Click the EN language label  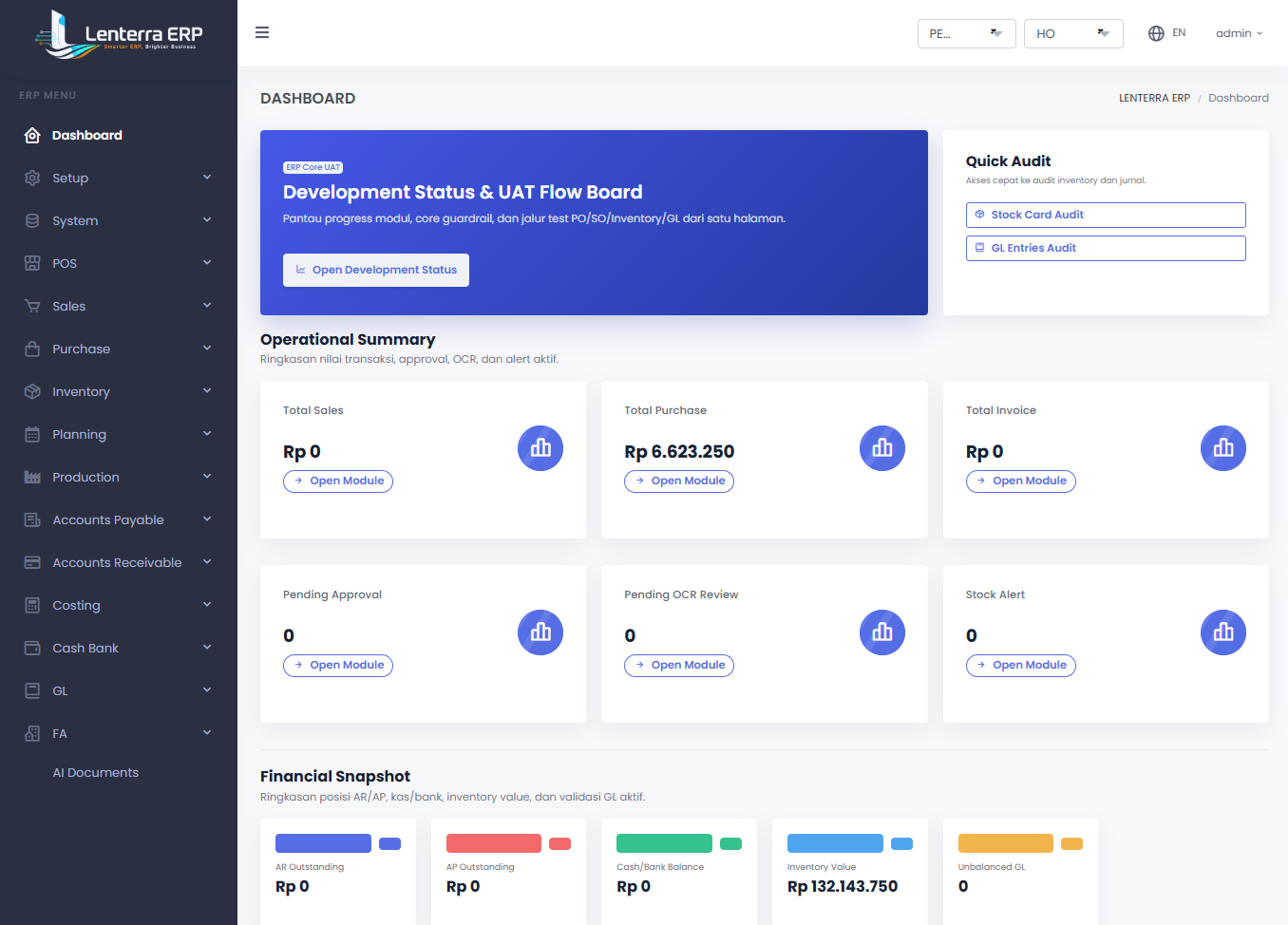tap(1179, 32)
